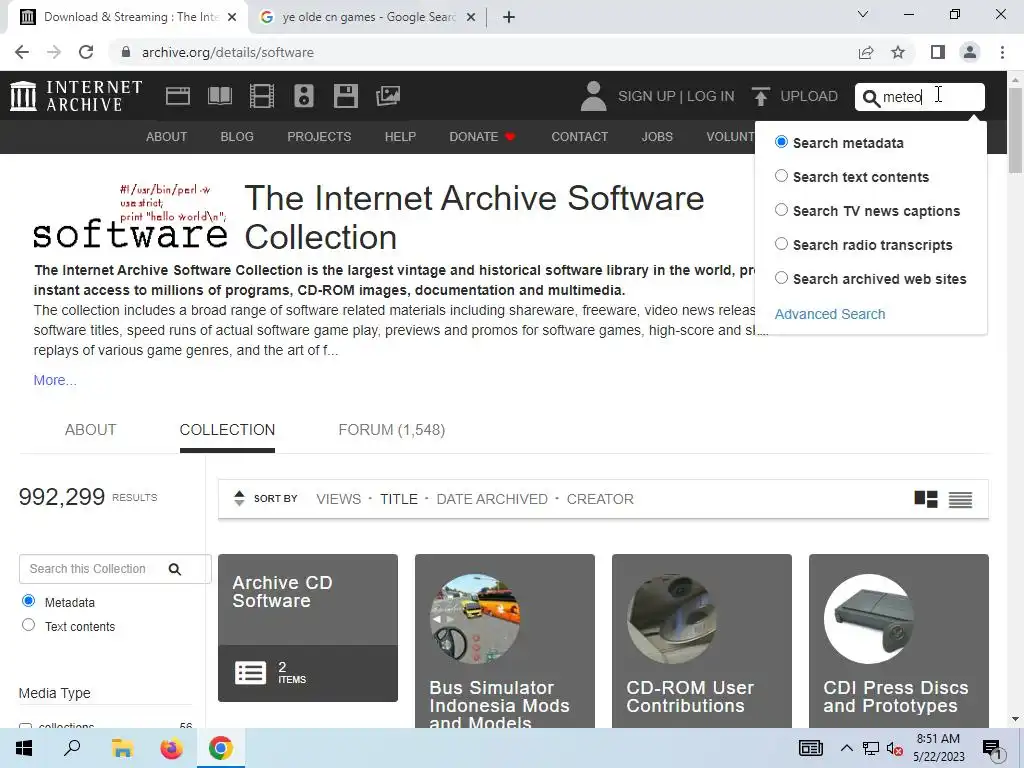1024x768 pixels.
Task: Click the SIGN UP link
Action: coord(647,97)
